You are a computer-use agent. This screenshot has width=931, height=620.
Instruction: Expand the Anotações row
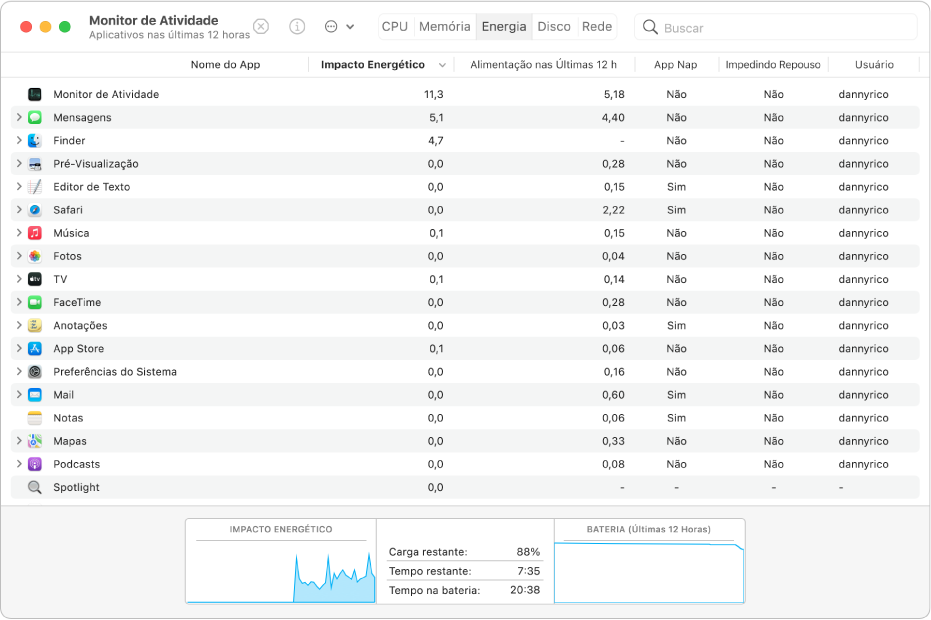[19, 326]
